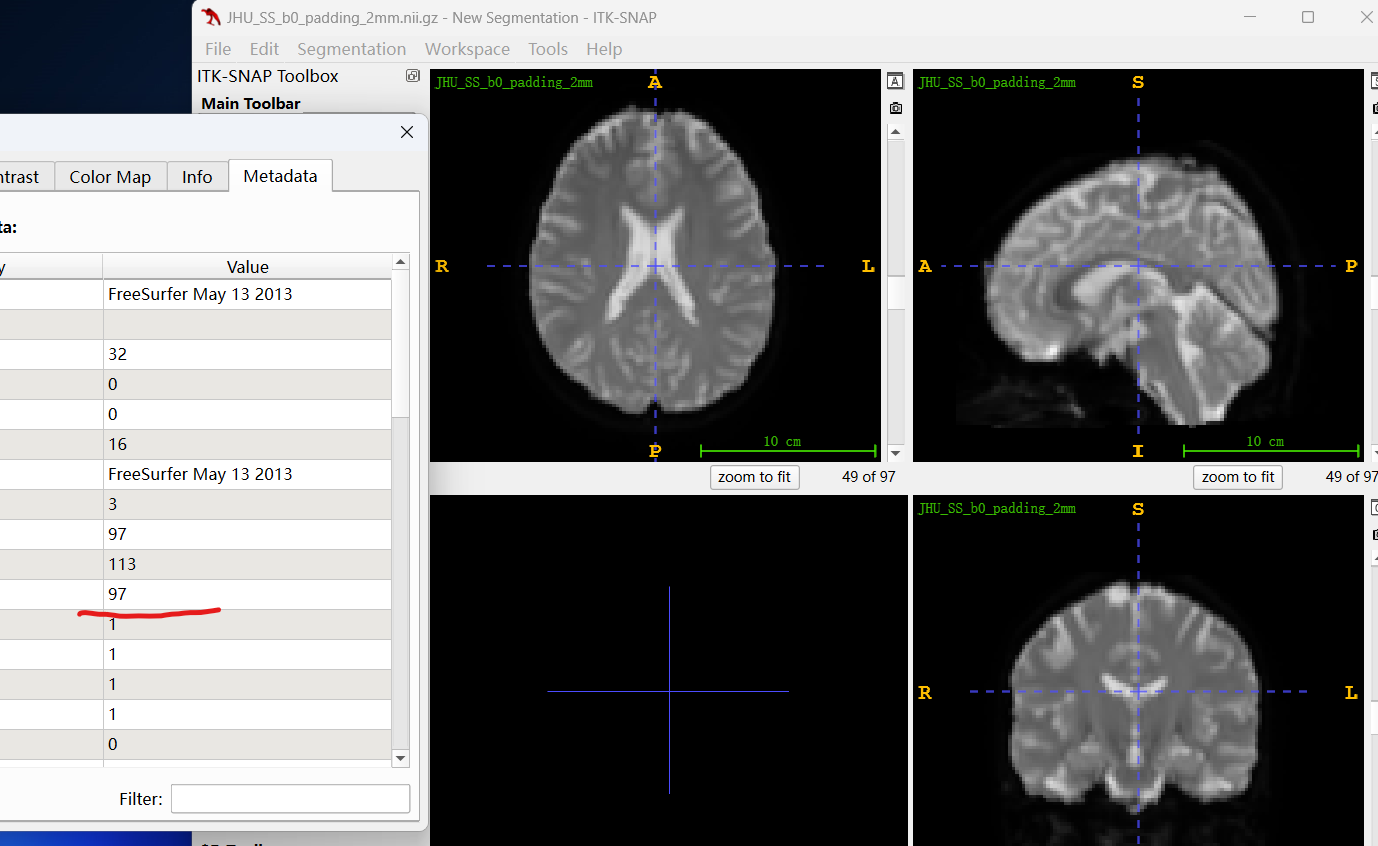Click the crosshair center in the axial brain view

coord(655,266)
